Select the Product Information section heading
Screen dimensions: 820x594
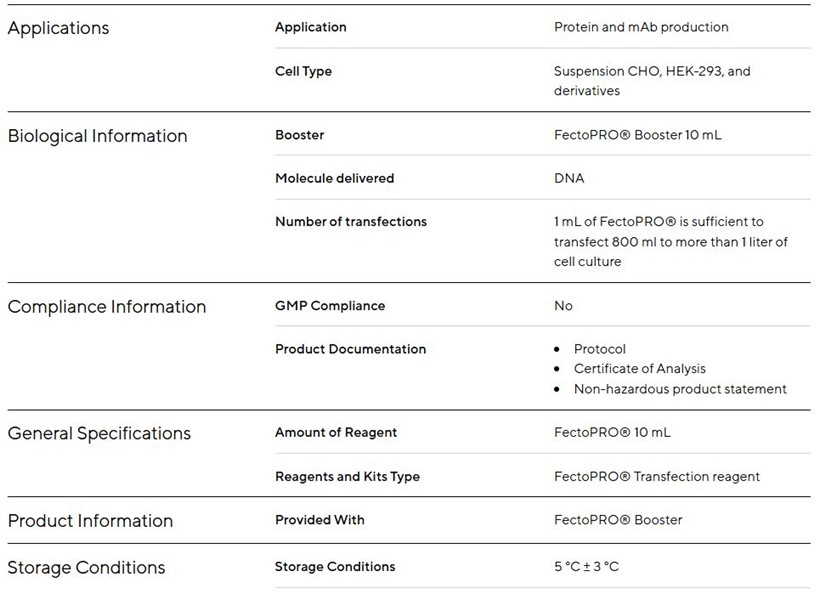point(90,521)
